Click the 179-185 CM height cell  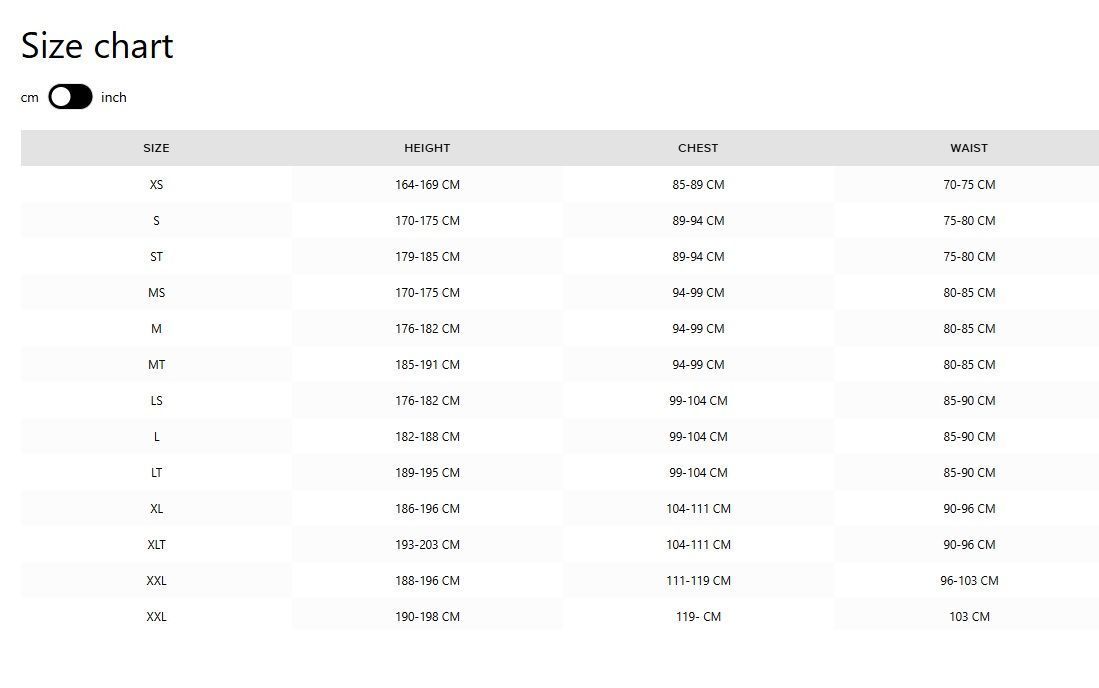[x=427, y=257]
